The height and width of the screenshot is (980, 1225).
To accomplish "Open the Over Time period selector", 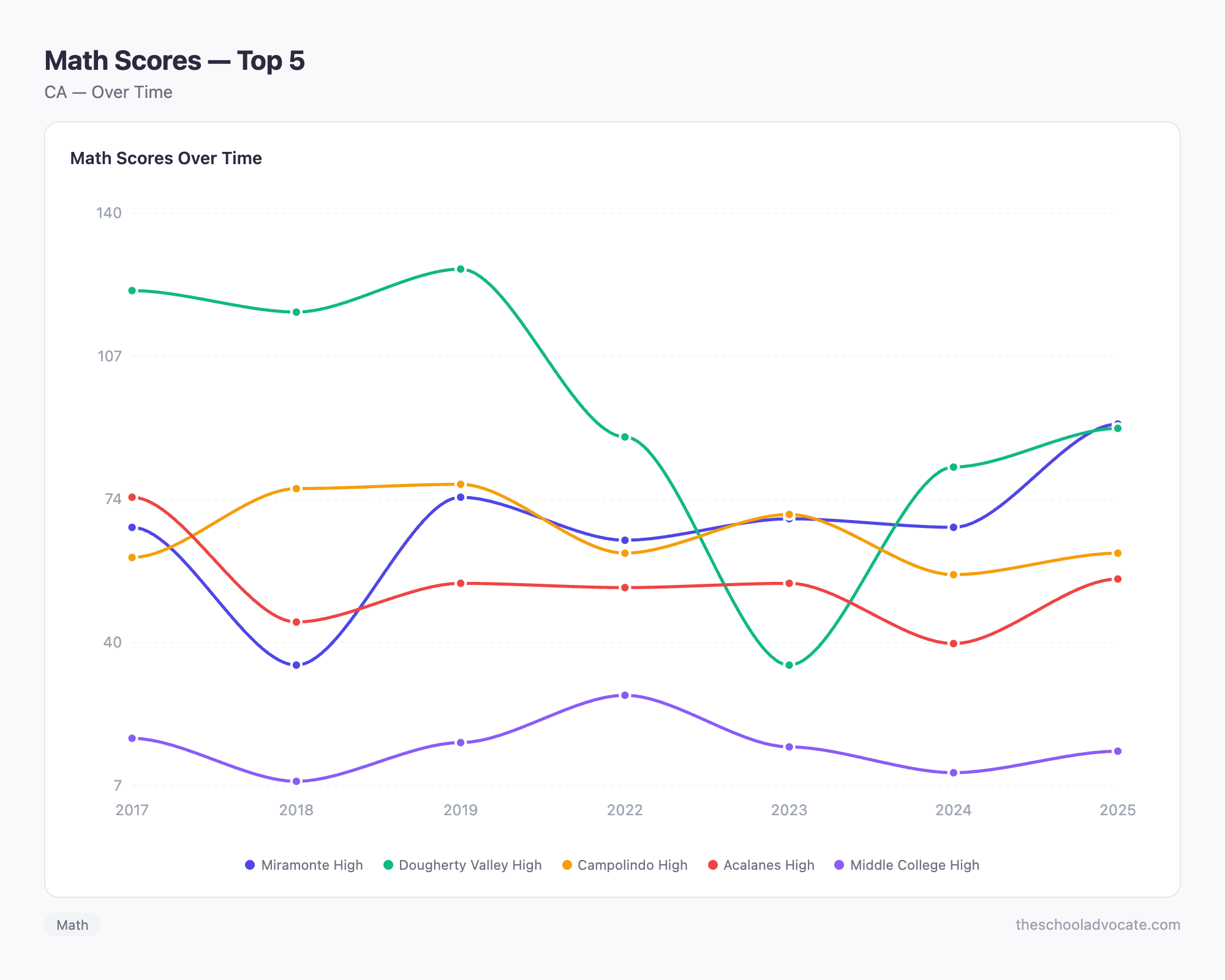I will click(x=108, y=92).
